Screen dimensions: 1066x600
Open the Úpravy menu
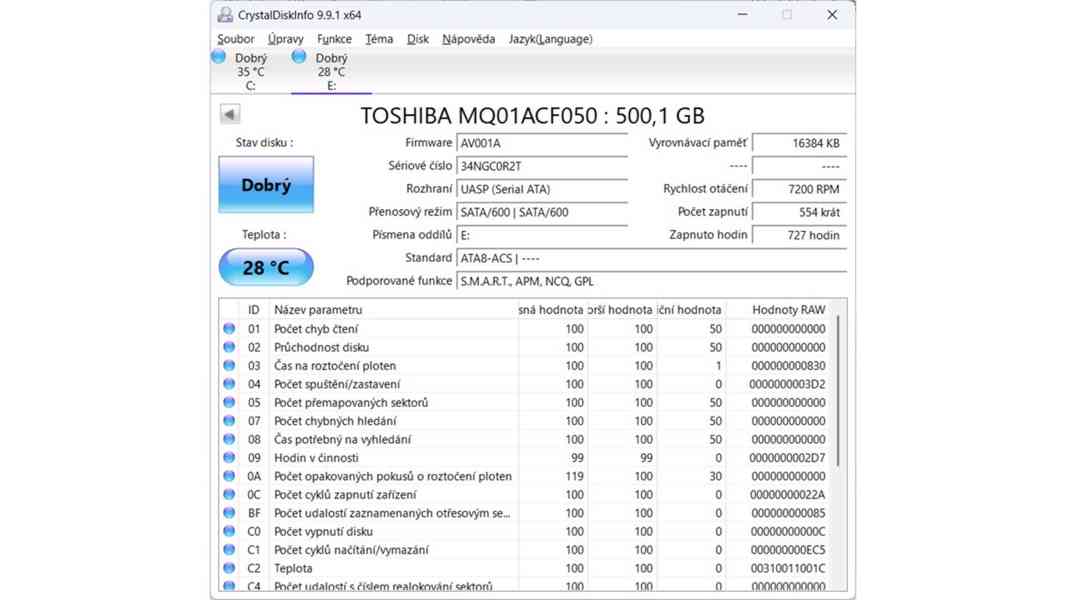(x=286, y=39)
